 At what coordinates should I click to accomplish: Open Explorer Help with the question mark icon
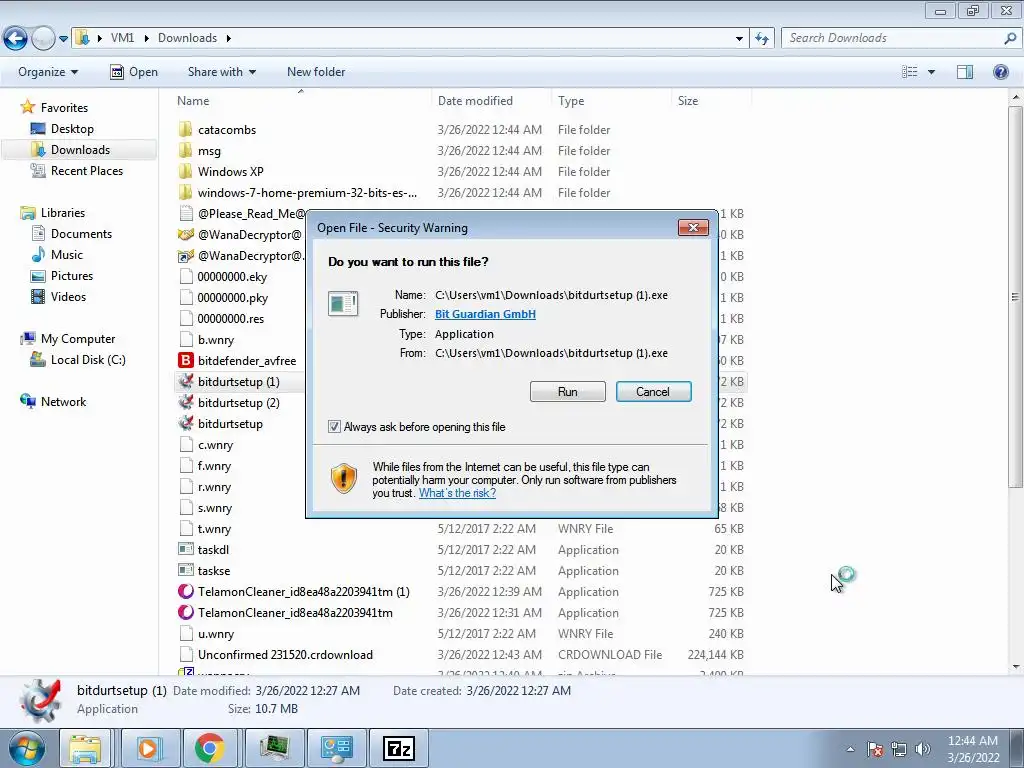pos(1000,72)
